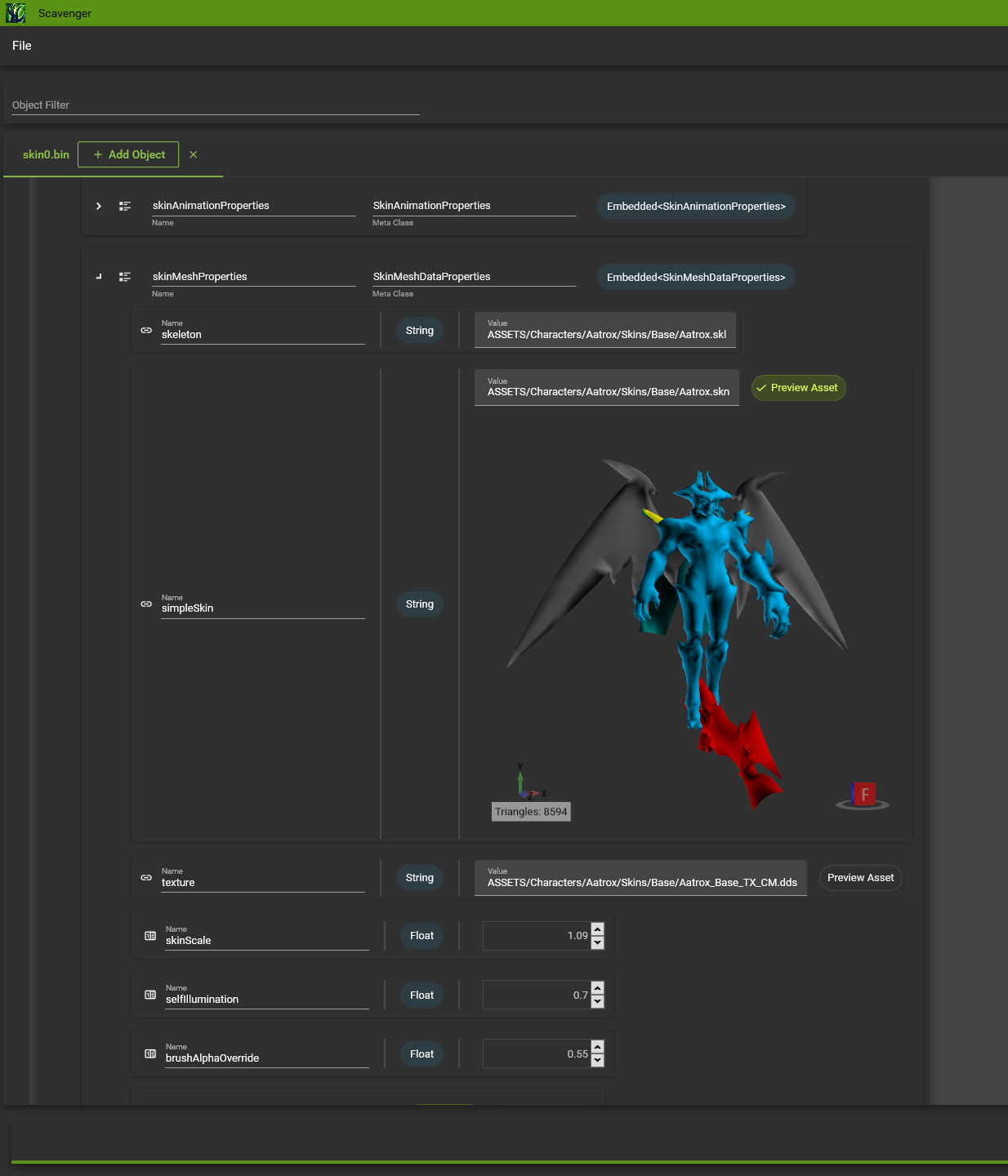
Task: Click the String type badge beside simpleSkin
Action: (x=419, y=604)
